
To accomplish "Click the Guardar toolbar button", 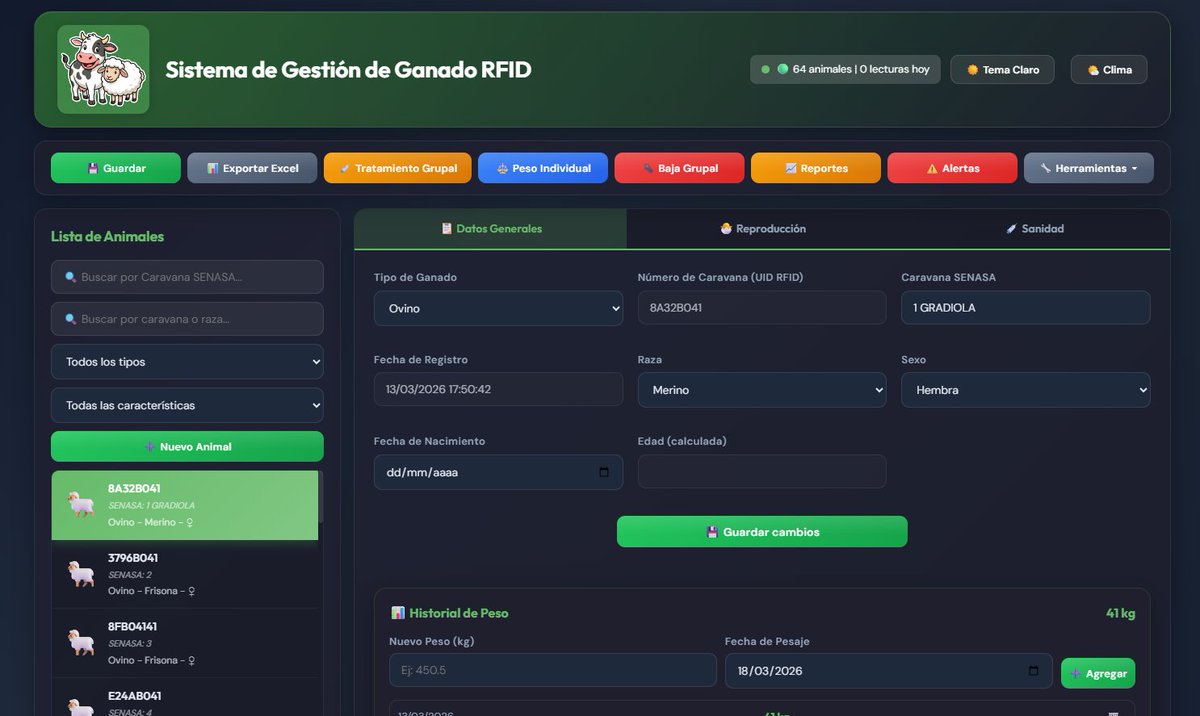I will 116,168.
